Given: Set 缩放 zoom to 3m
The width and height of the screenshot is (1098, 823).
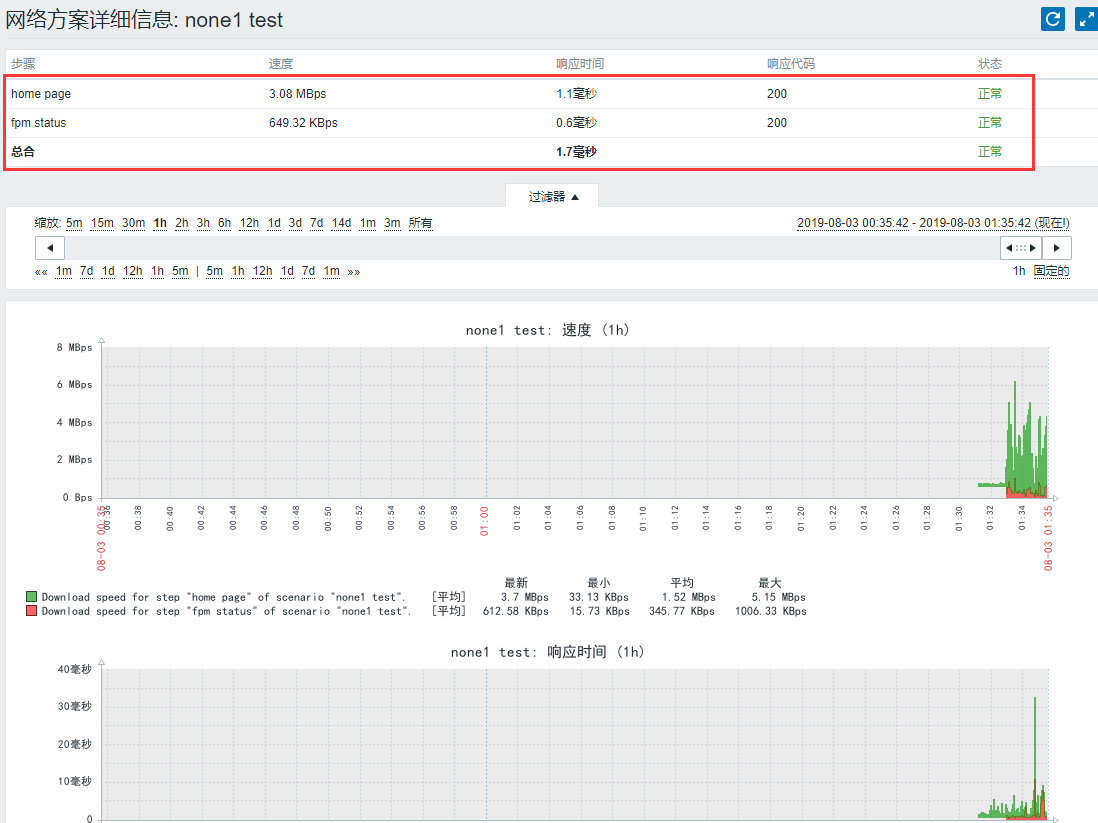Looking at the screenshot, I should [392, 223].
